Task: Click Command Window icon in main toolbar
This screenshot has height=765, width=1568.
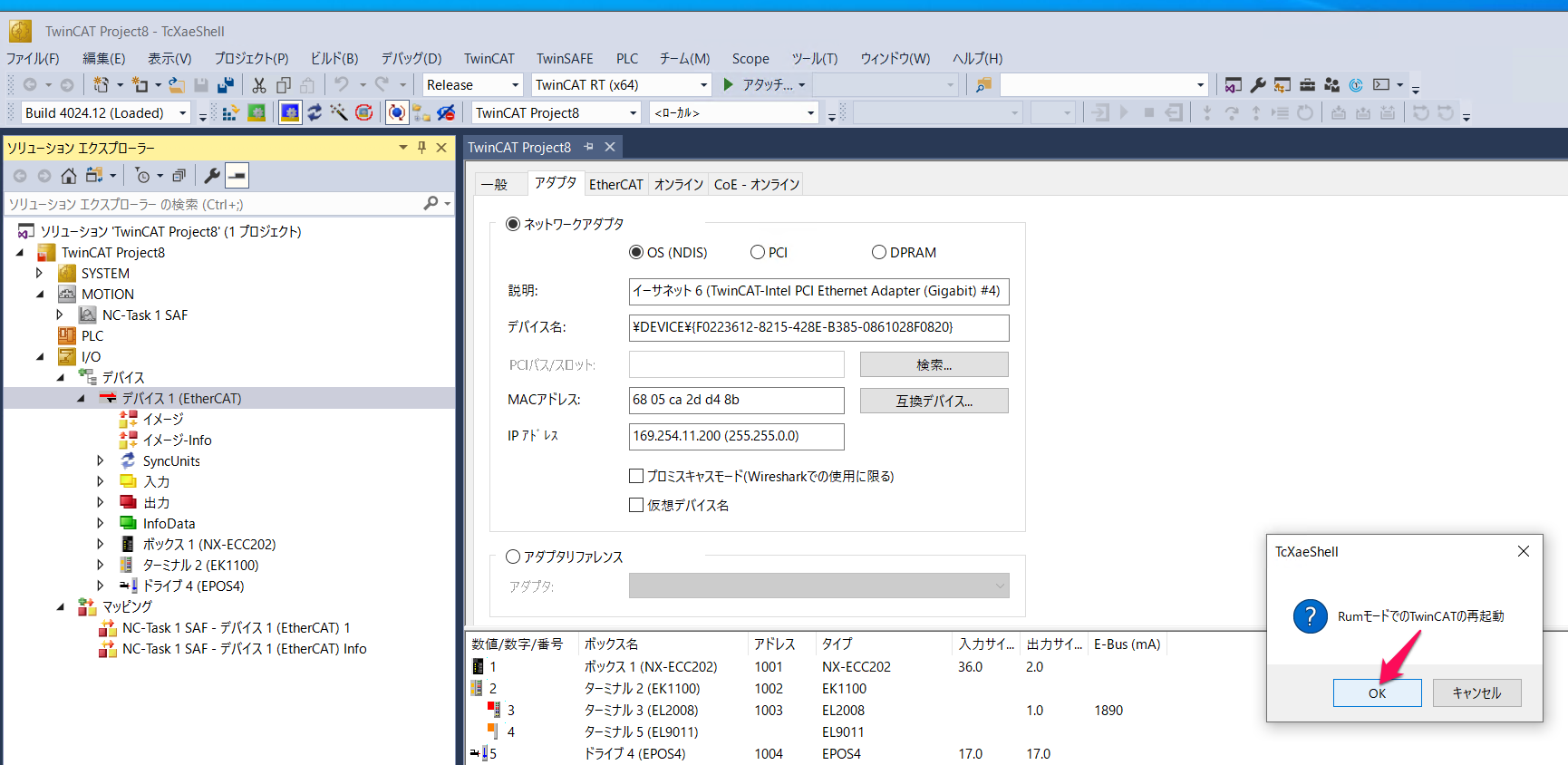Action: pyautogui.click(x=1381, y=85)
